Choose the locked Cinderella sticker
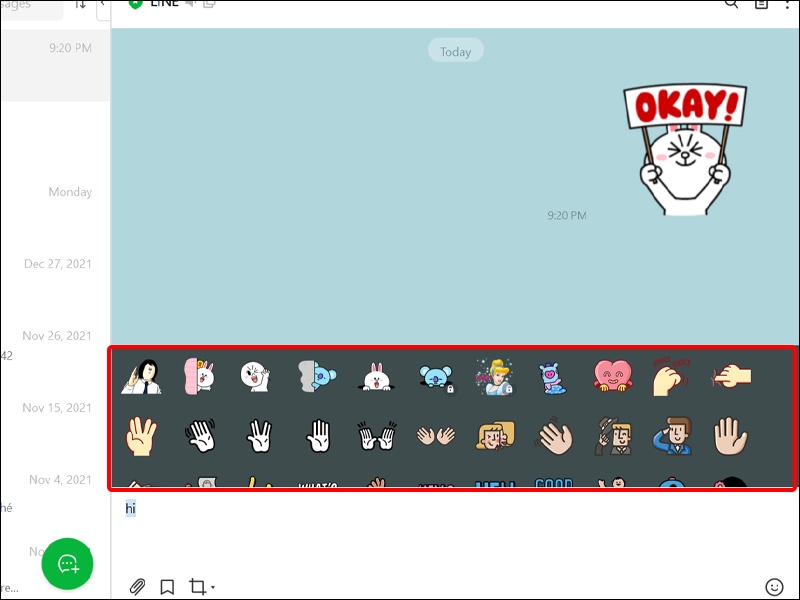 [x=495, y=377]
